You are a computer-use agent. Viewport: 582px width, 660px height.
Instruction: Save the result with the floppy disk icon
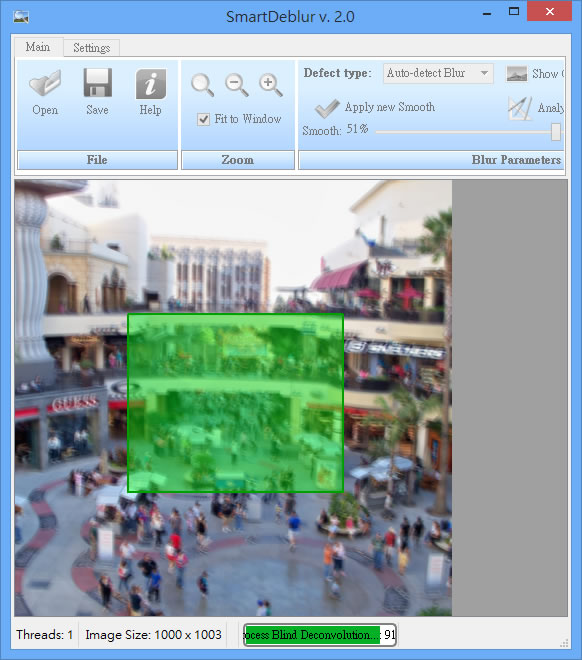tap(98, 83)
